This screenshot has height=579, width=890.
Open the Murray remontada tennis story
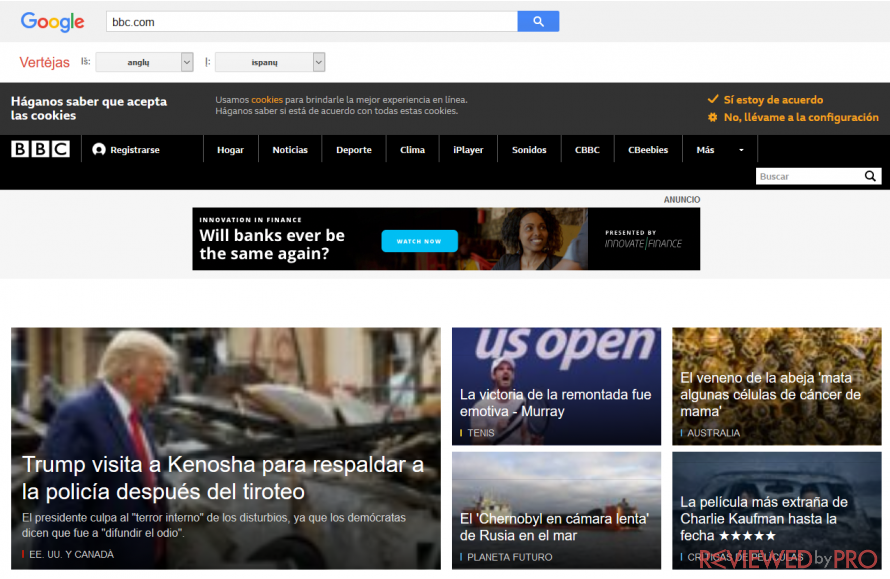point(555,402)
